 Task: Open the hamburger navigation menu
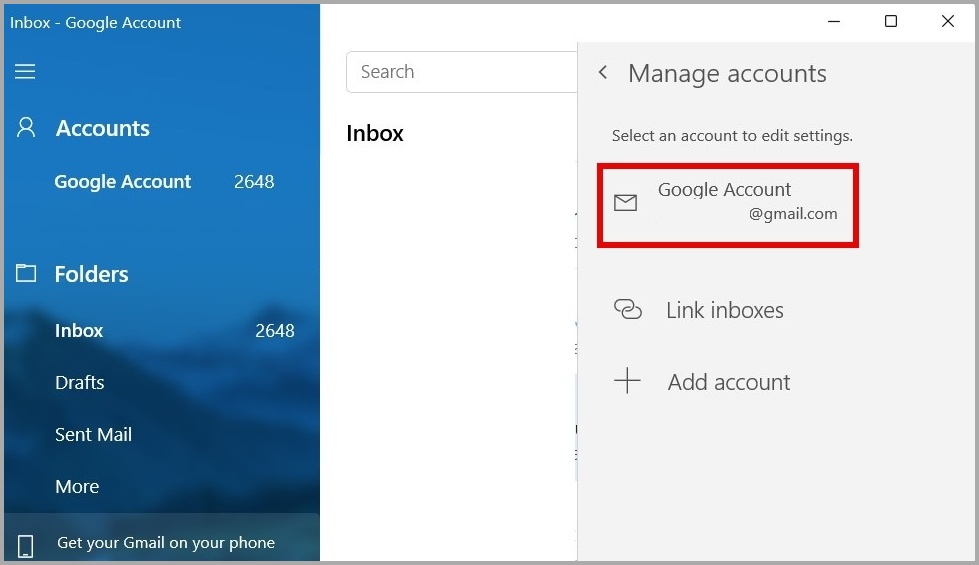25,72
